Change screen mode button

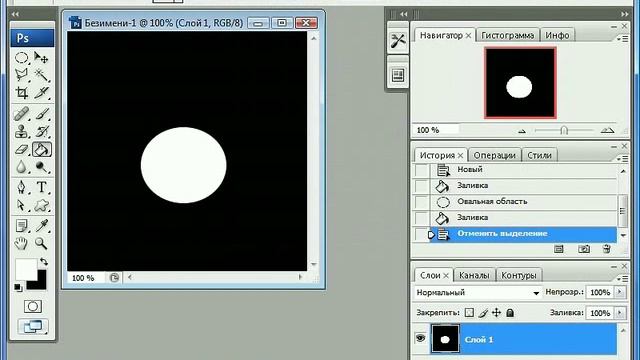33,326
